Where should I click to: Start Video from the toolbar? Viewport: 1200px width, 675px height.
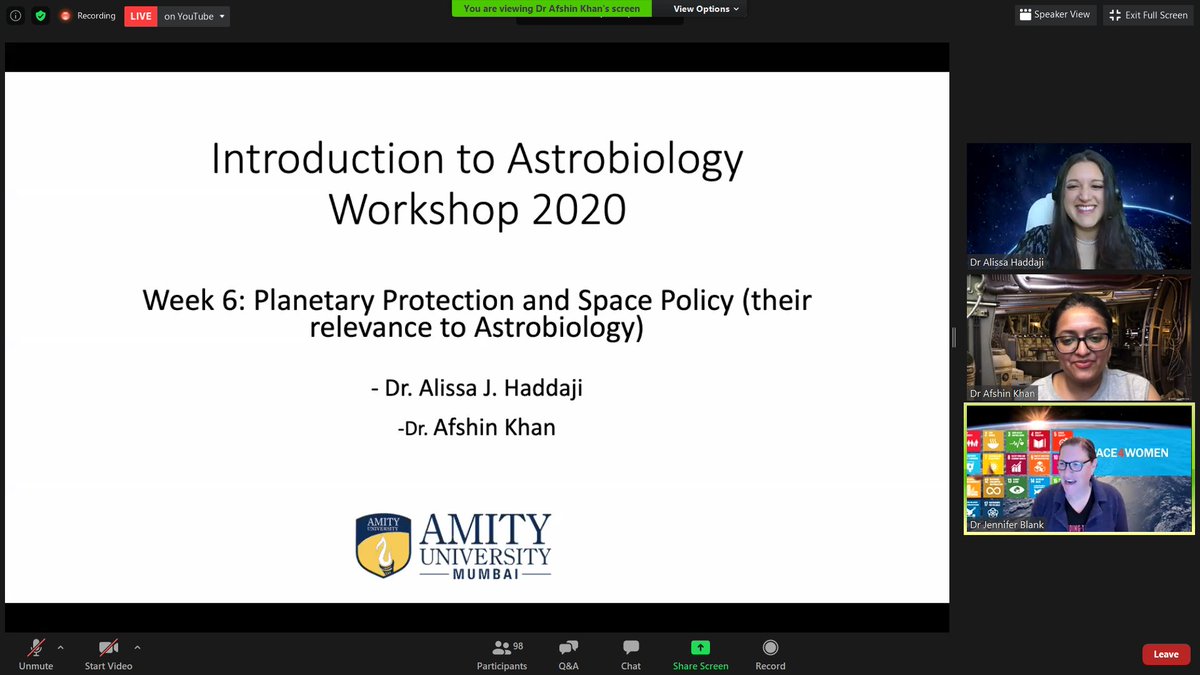click(108, 655)
